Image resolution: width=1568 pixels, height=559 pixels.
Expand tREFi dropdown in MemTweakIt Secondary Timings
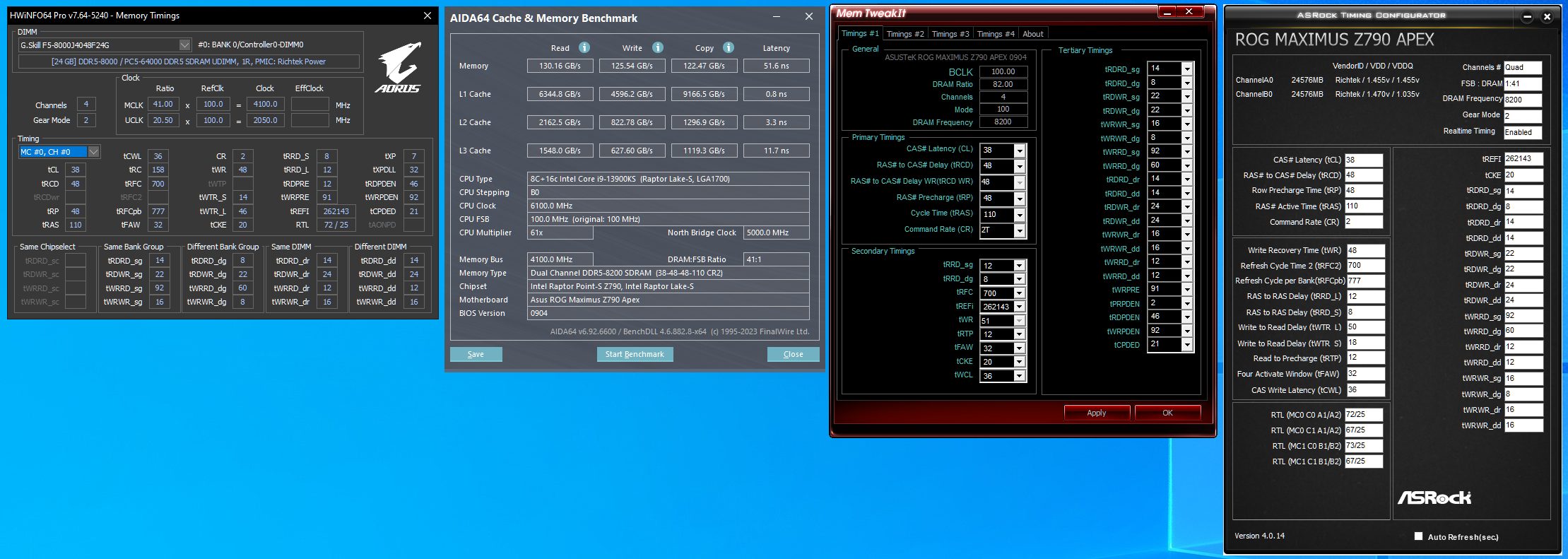click(x=1019, y=307)
